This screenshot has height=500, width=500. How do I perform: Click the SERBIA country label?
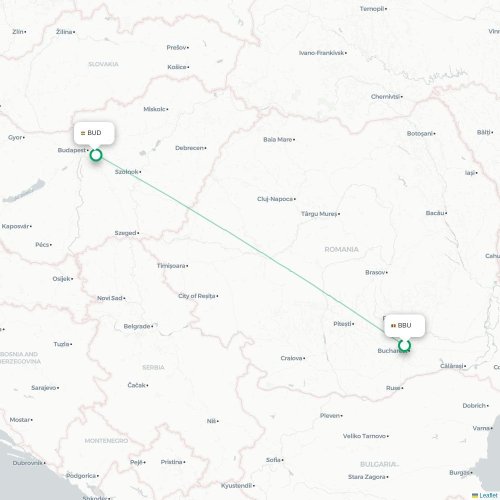[x=153, y=367]
